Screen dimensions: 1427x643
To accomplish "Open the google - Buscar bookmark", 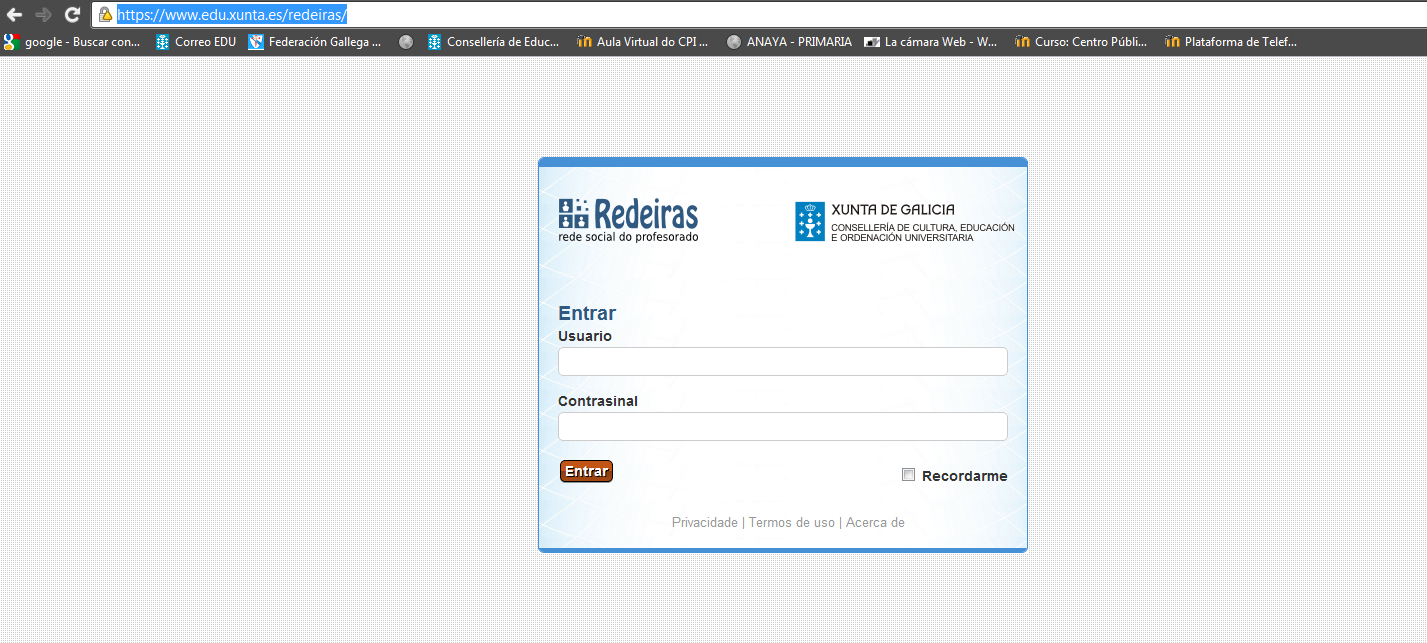I will click(72, 42).
